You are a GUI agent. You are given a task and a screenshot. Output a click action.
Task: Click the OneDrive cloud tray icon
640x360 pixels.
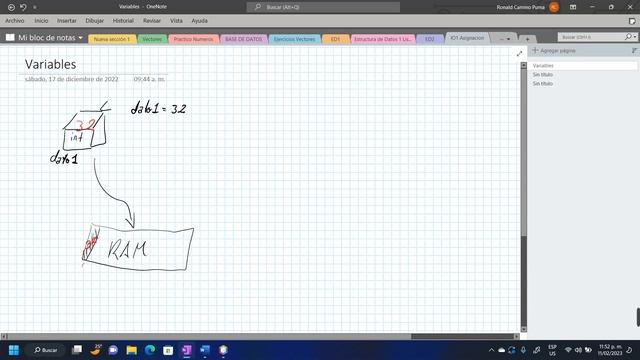tap(502, 350)
